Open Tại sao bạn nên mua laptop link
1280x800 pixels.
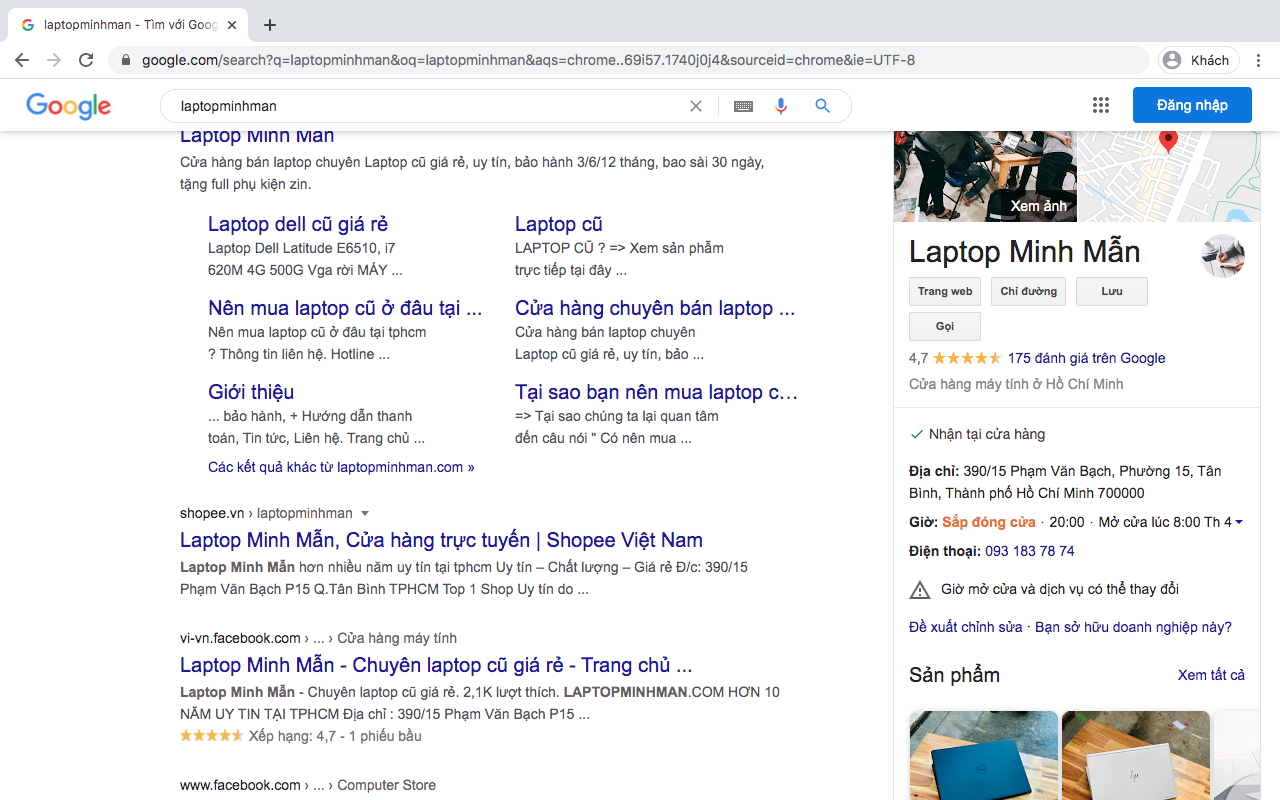click(x=656, y=392)
